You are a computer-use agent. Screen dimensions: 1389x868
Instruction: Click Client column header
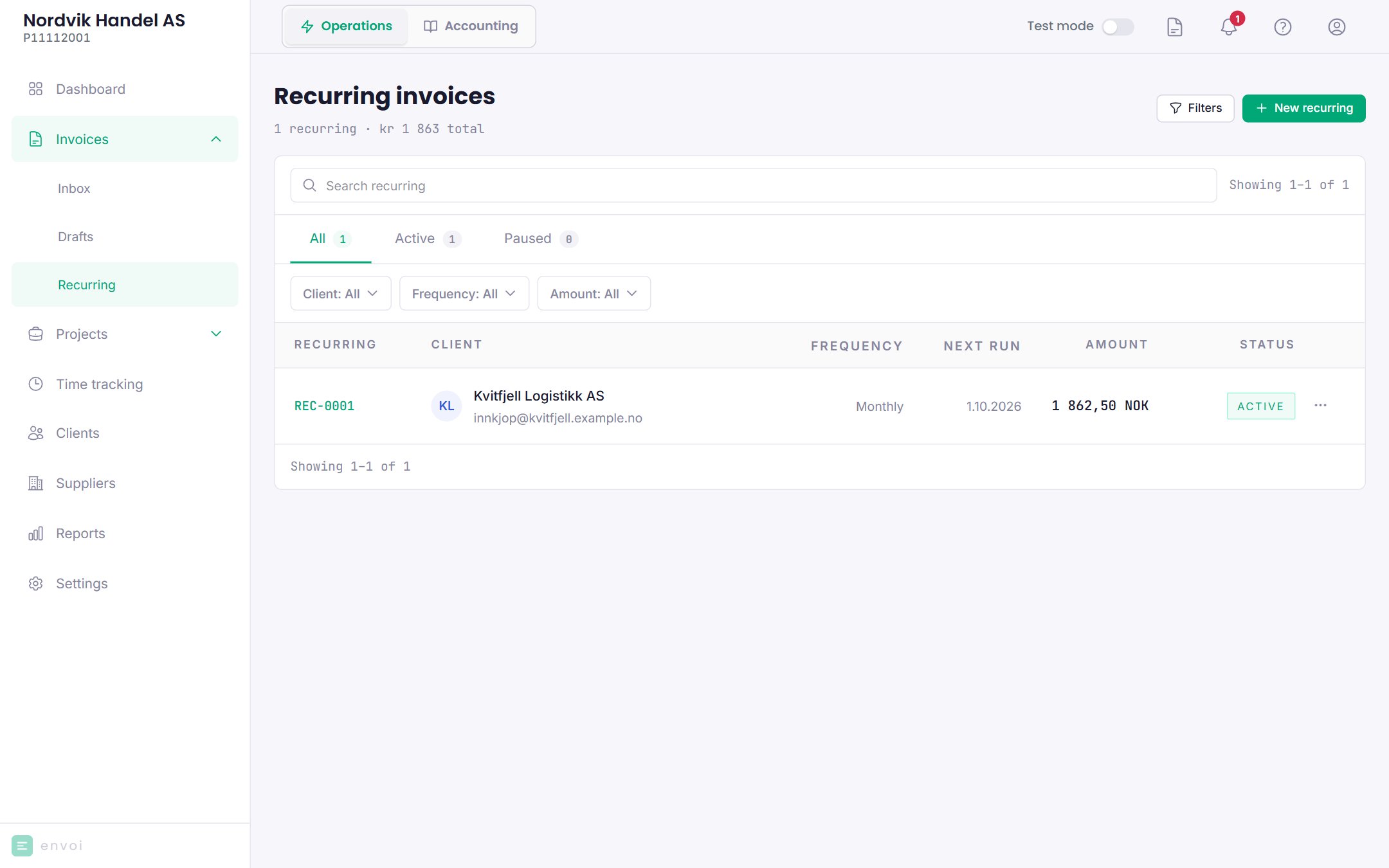pos(457,345)
